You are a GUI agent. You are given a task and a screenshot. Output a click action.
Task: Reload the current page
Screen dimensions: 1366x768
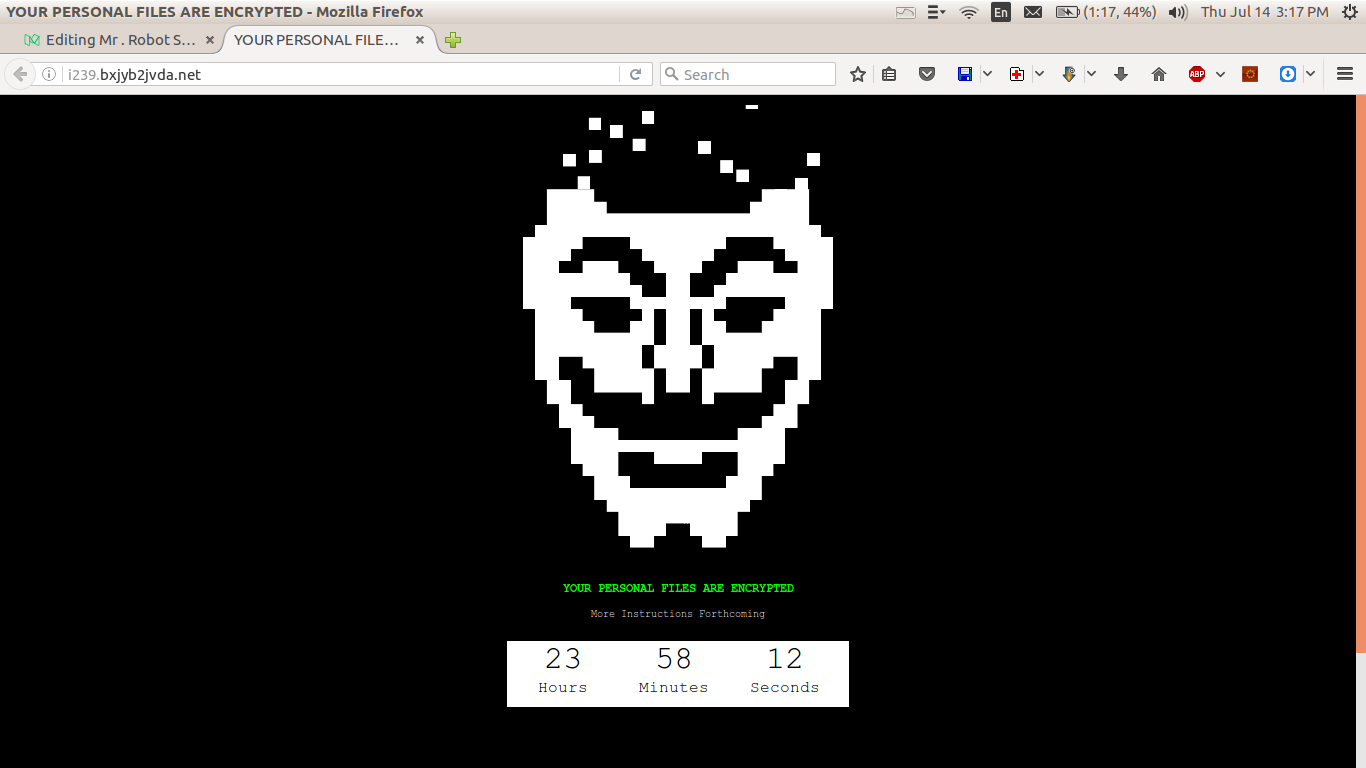(635, 74)
